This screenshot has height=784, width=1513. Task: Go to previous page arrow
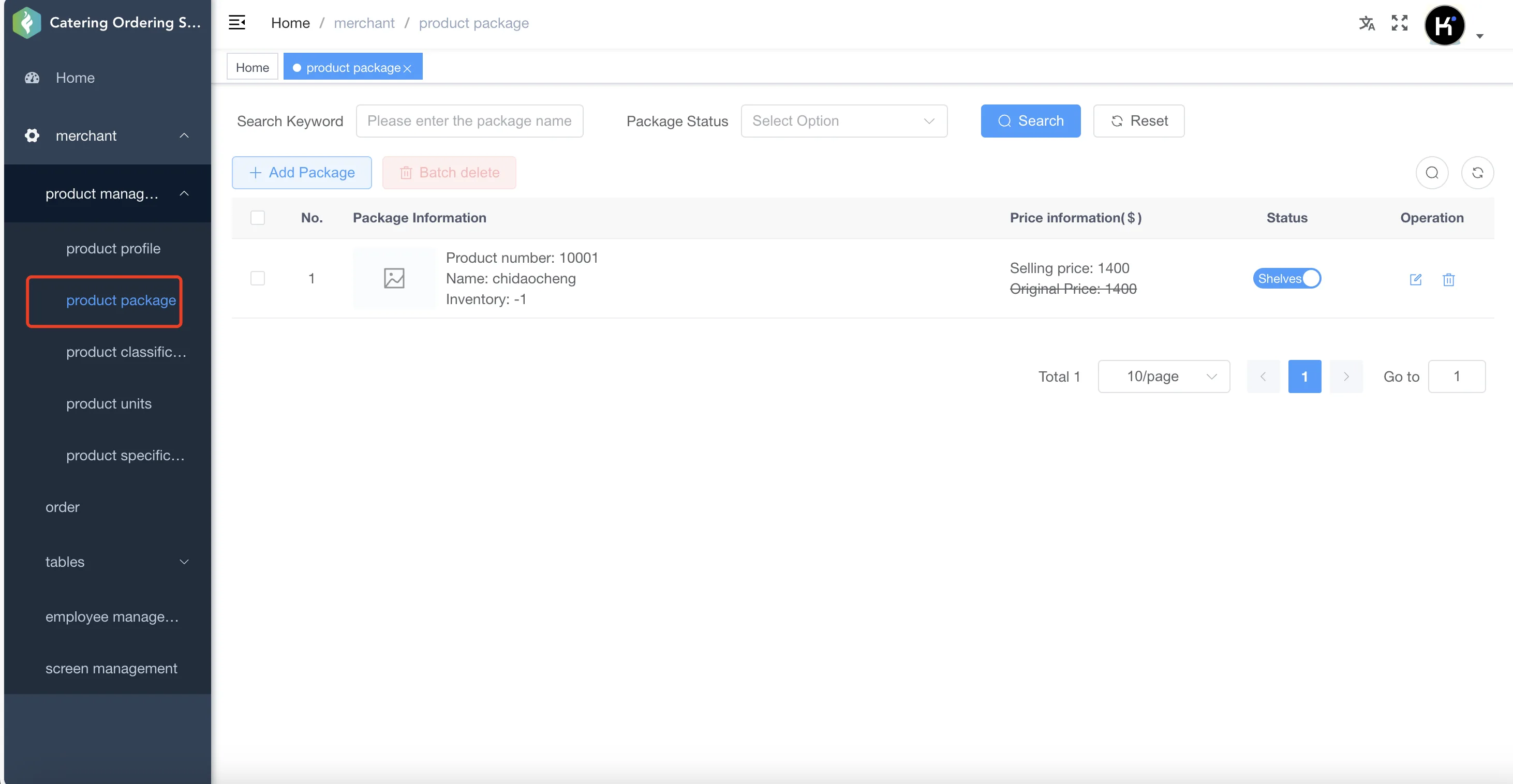click(1263, 376)
